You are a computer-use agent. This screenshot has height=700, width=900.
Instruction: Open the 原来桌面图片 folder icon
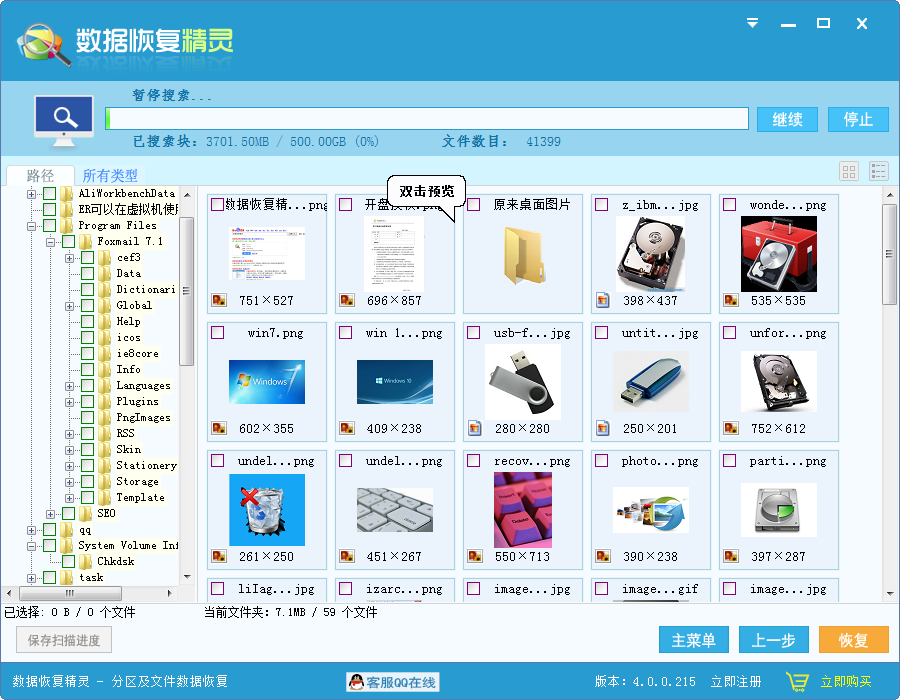pos(523,255)
